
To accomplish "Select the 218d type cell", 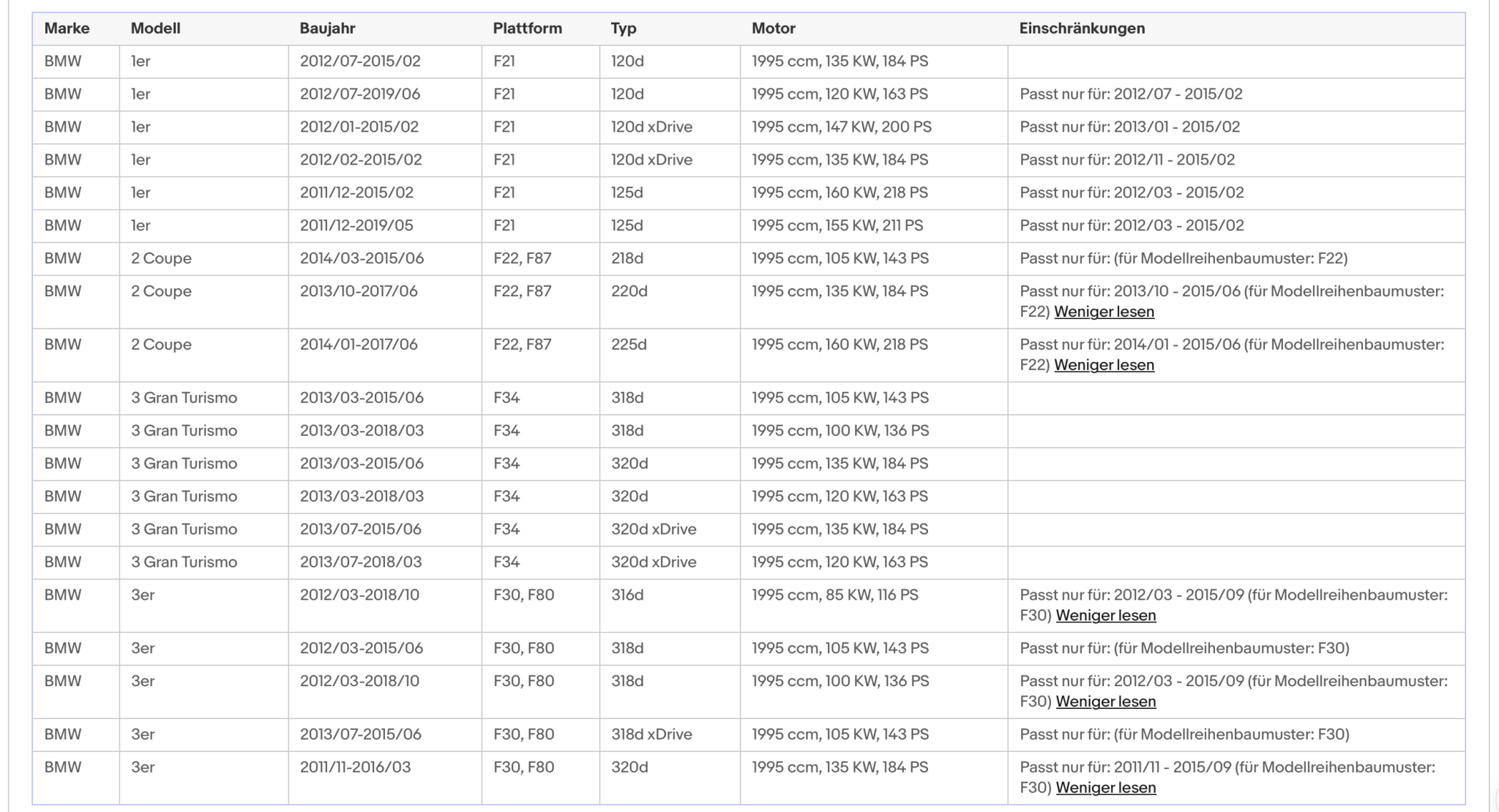I will pos(670,259).
